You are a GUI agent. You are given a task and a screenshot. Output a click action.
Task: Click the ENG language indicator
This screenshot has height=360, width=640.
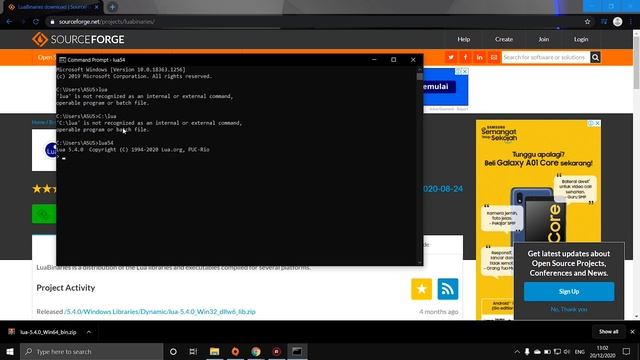[580, 351]
